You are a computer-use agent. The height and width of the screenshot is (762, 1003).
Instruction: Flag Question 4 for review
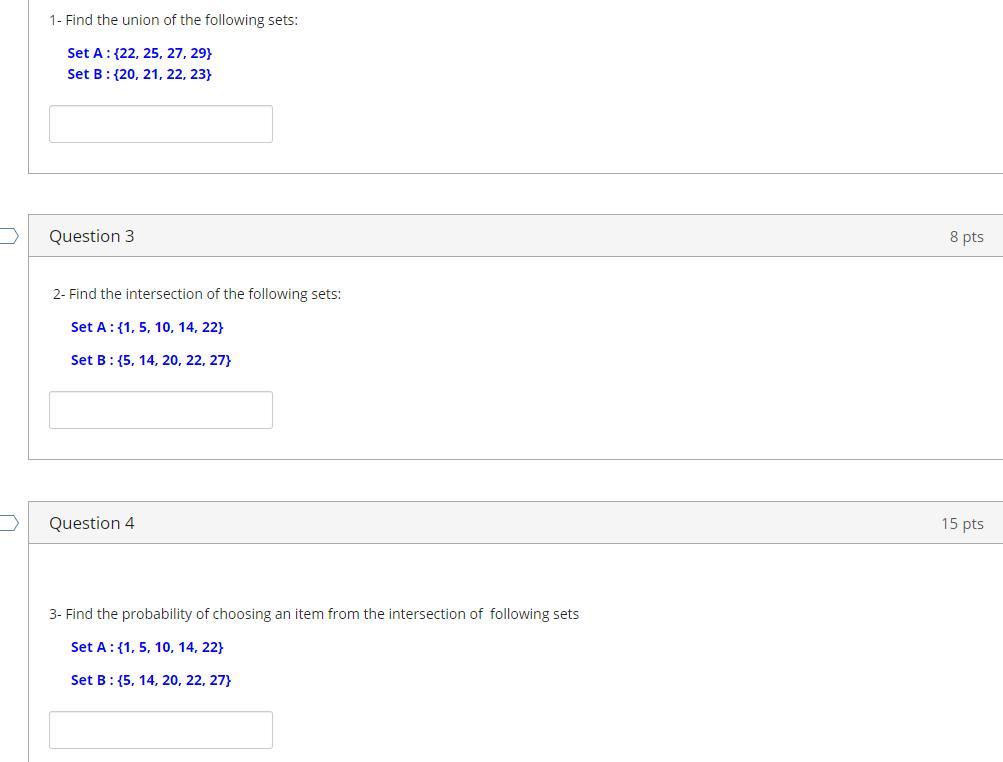coord(9,523)
